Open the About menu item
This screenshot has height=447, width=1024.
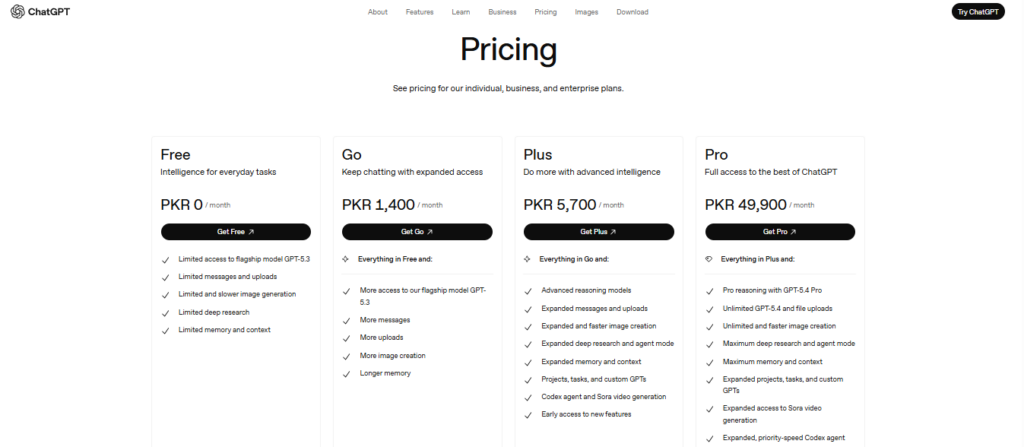pos(377,12)
